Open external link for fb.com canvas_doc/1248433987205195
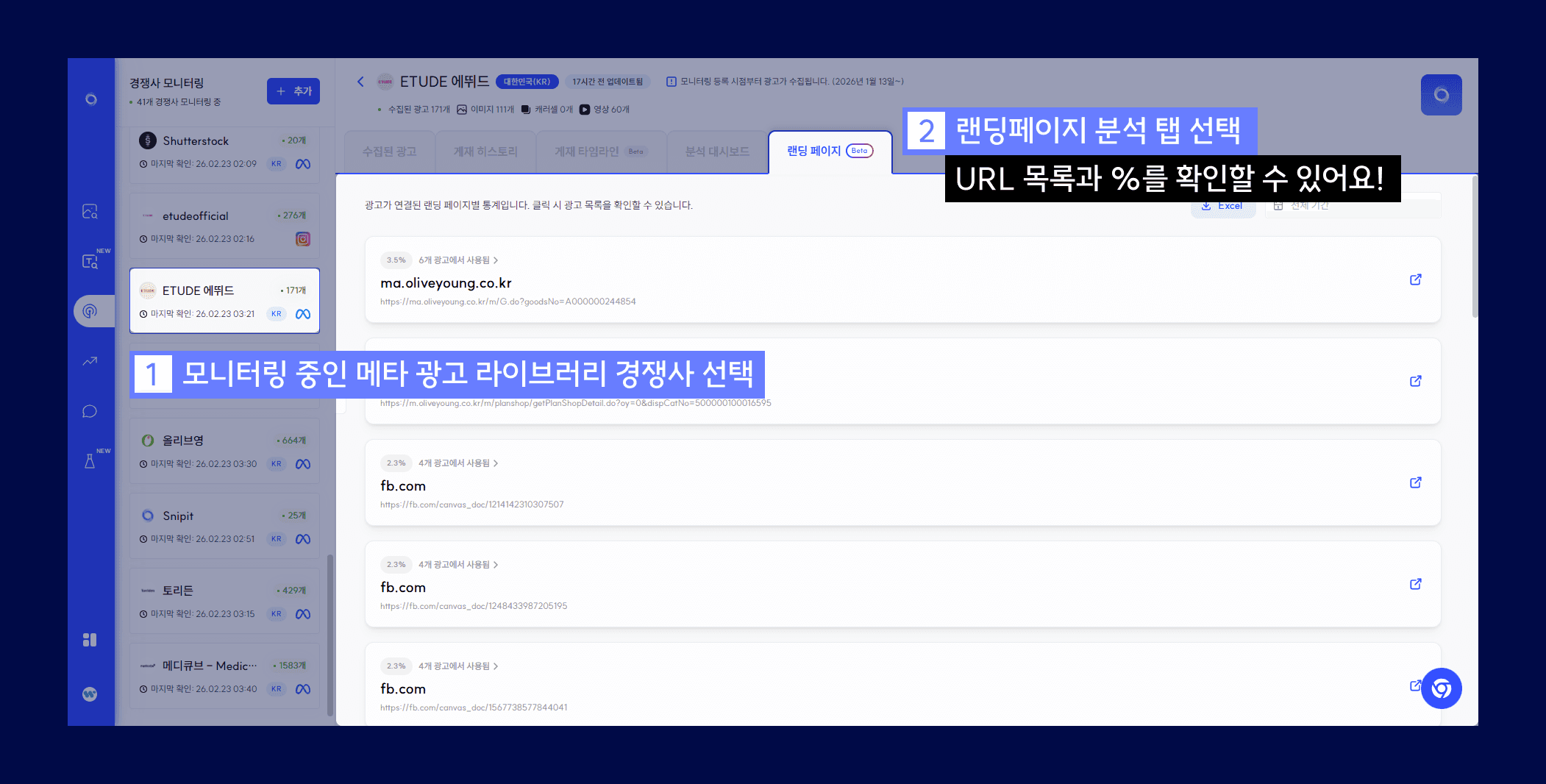This screenshot has height=784, width=1546. (x=1415, y=584)
